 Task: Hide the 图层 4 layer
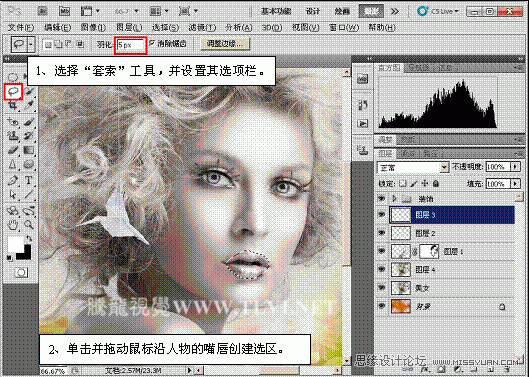382,269
